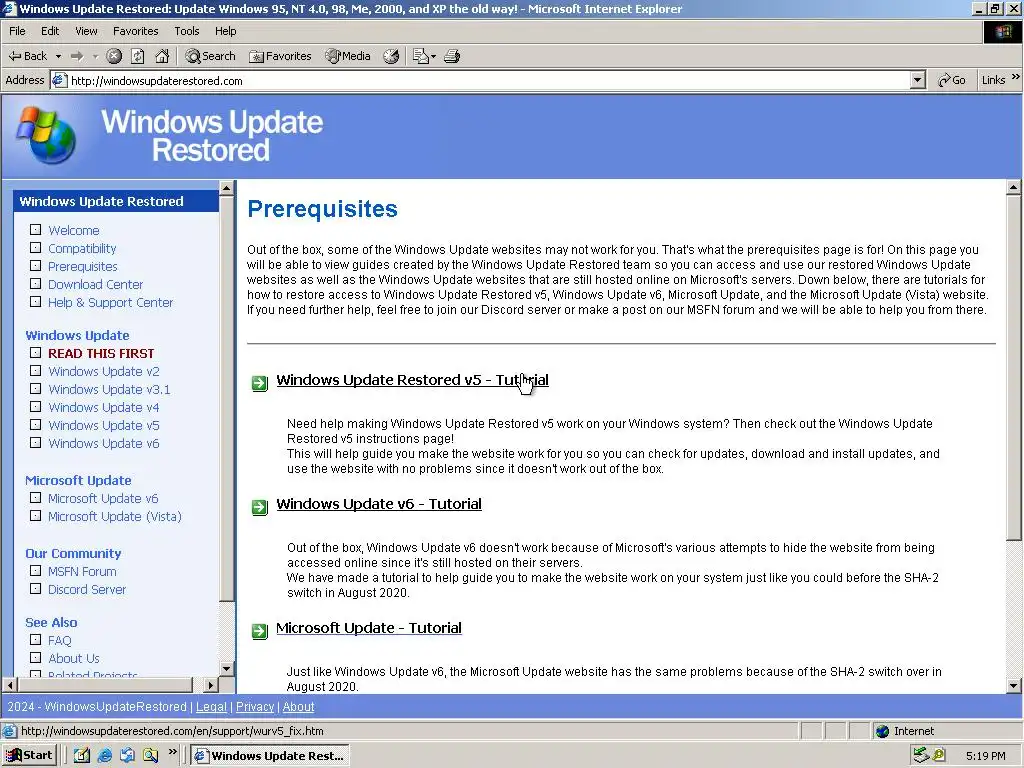Open the Edit menu
Image resolution: width=1024 pixels, height=768 pixels.
(50, 31)
